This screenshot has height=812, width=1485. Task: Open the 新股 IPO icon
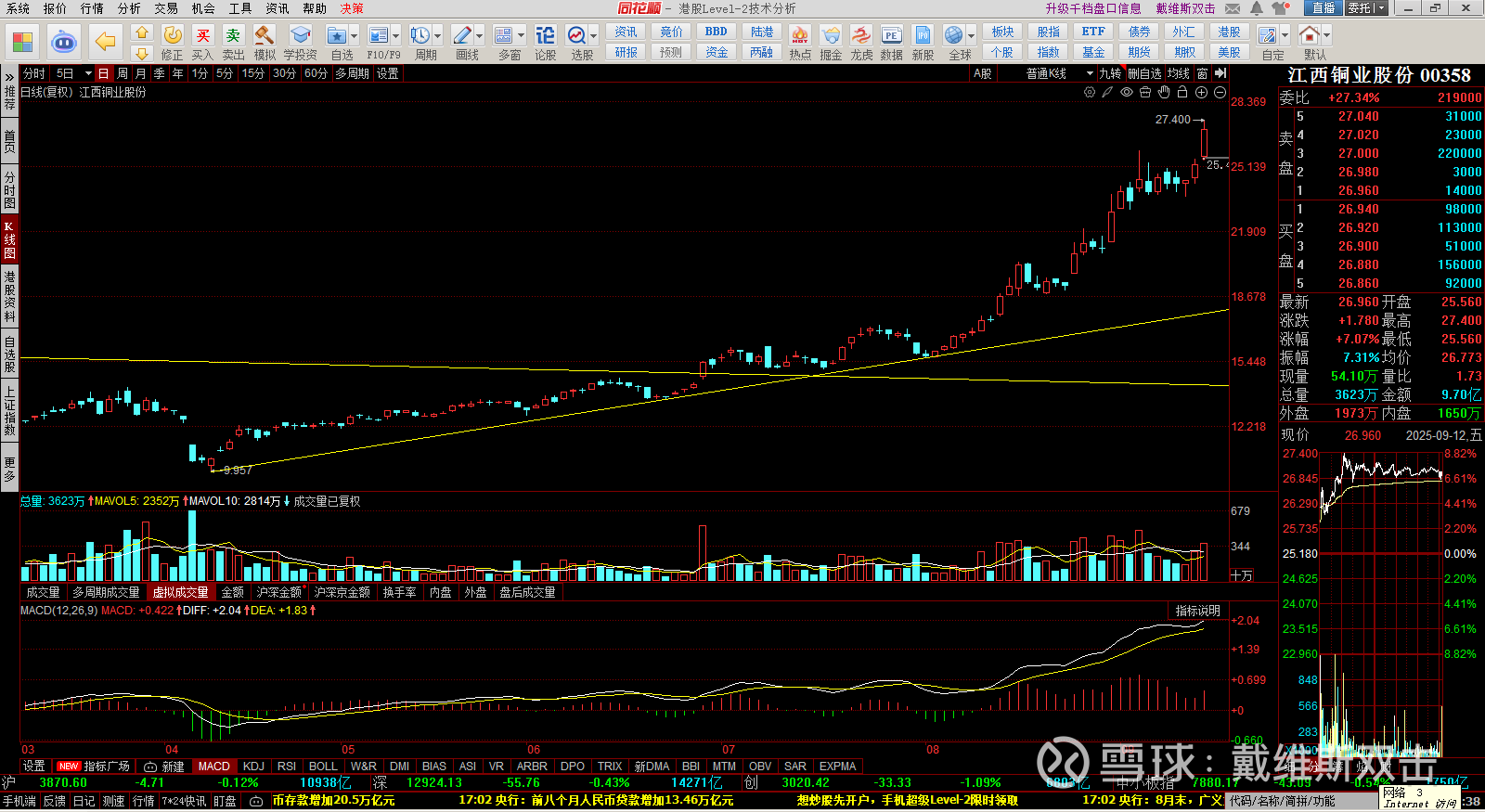923,35
